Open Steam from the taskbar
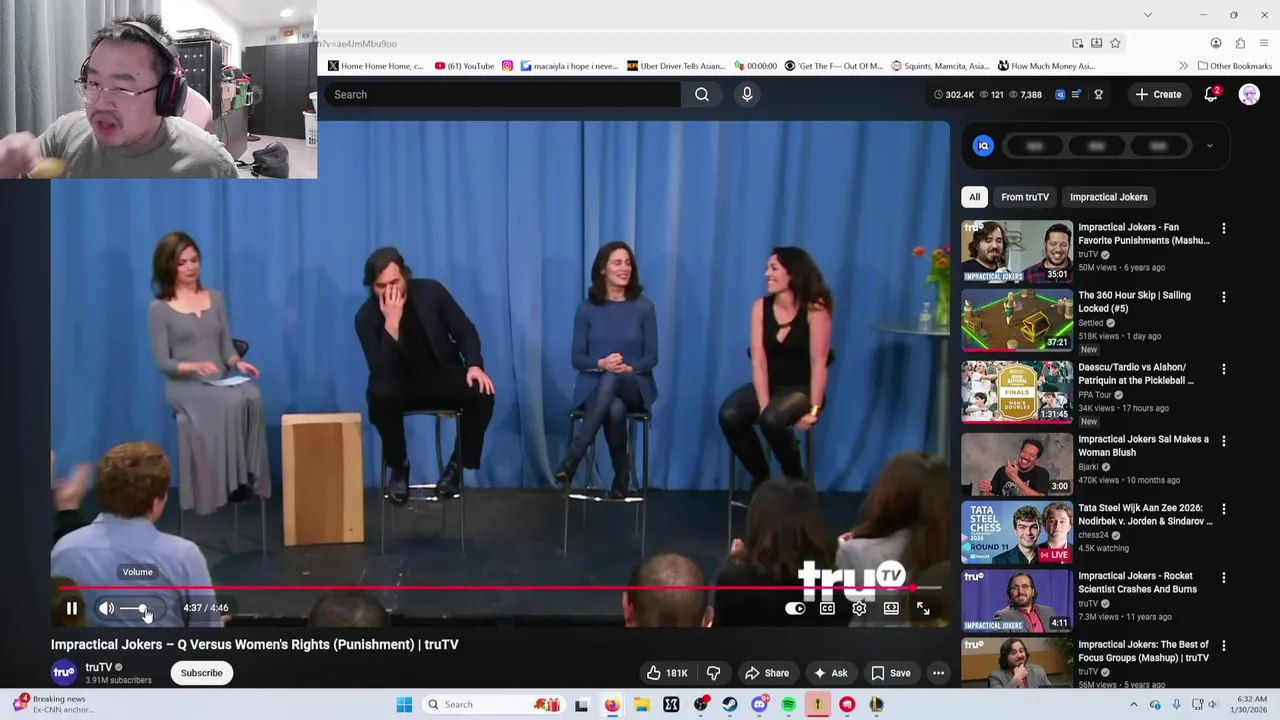 [730, 704]
